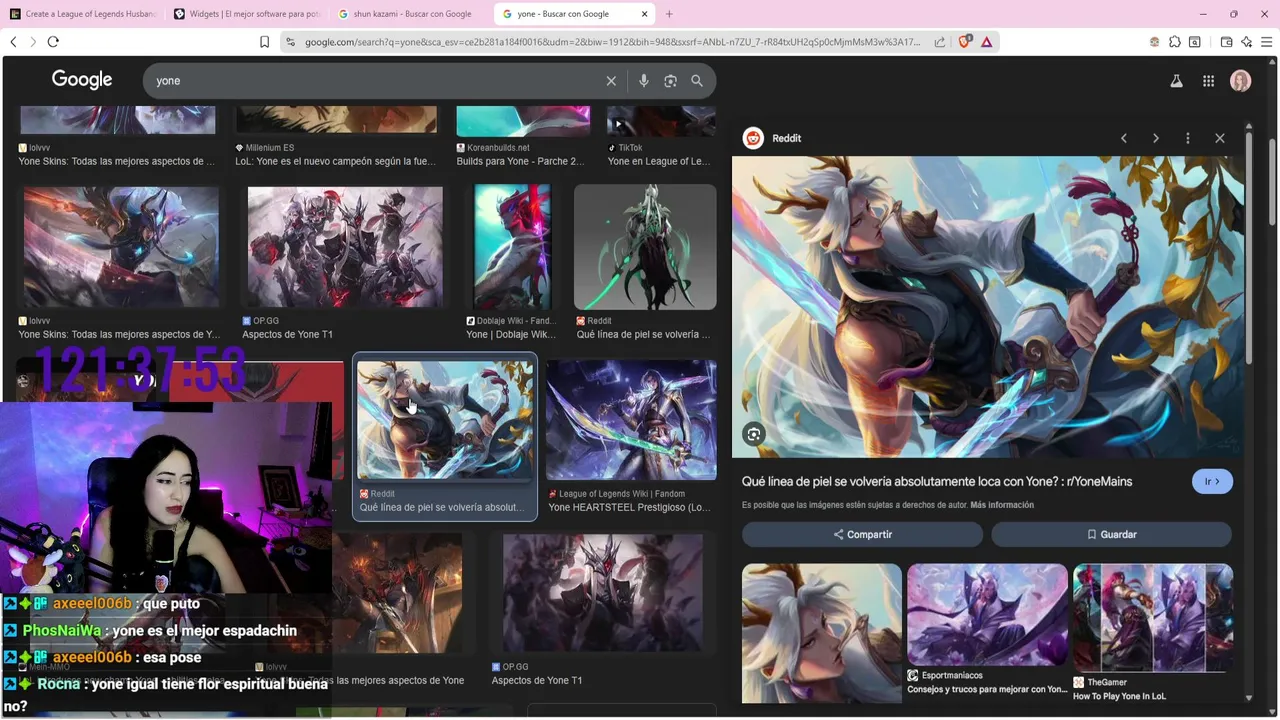Viewport: 1280px width, 720px height.
Task: Open Esportmaniacos related image thumbnail
Action: pyautogui.click(x=987, y=615)
